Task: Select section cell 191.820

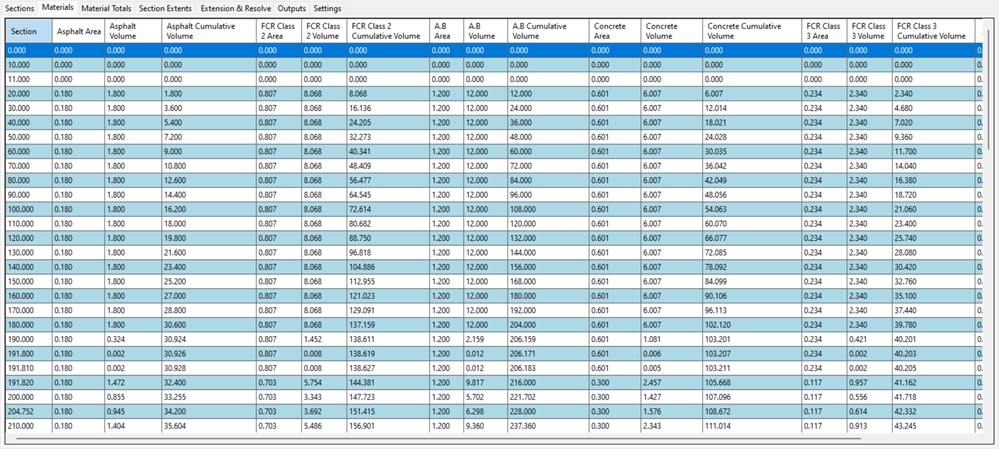Action: pos(29,382)
